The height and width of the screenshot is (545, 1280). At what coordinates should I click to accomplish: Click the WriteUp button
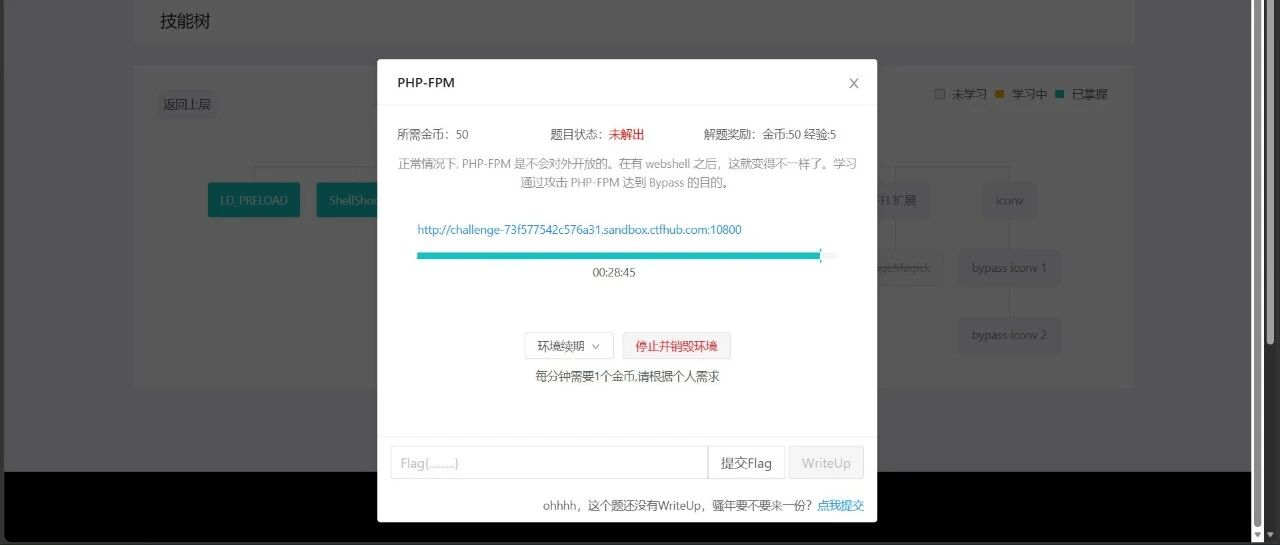[x=826, y=463]
